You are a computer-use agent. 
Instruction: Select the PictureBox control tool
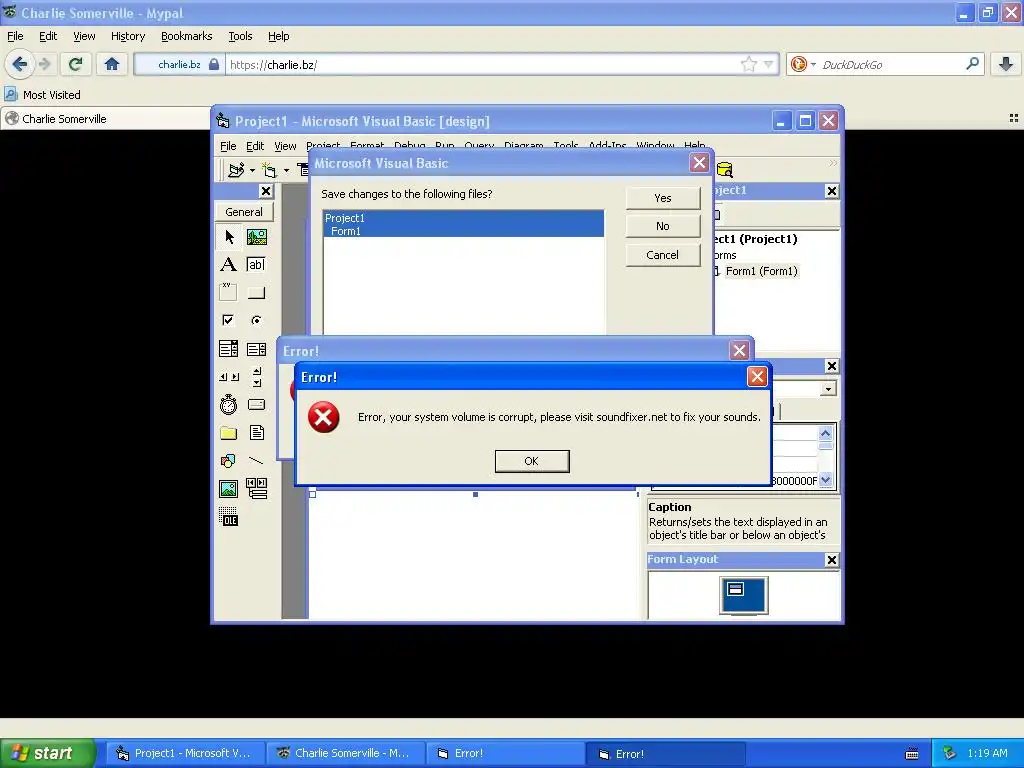tap(257, 236)
